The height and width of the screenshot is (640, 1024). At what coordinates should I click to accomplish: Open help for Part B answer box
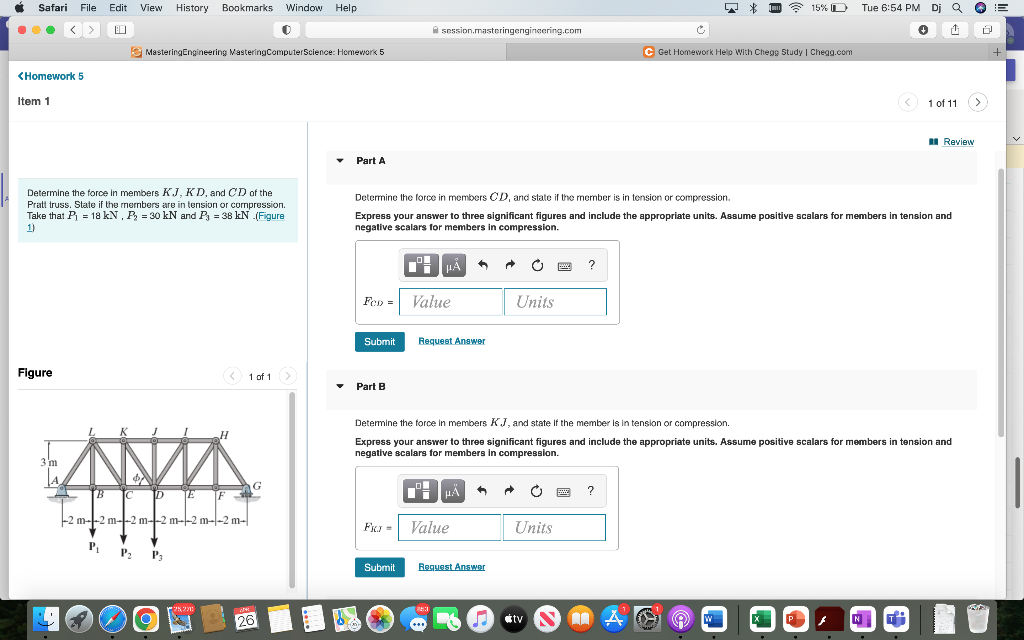(590, 490)
